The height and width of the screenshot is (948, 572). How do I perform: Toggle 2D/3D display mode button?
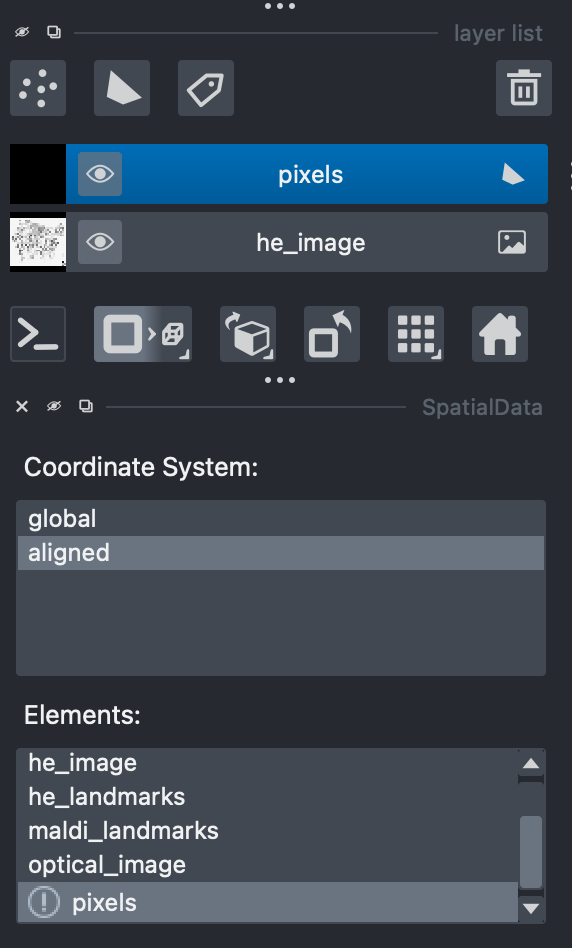pyautogui.click(x=143, y=334)
